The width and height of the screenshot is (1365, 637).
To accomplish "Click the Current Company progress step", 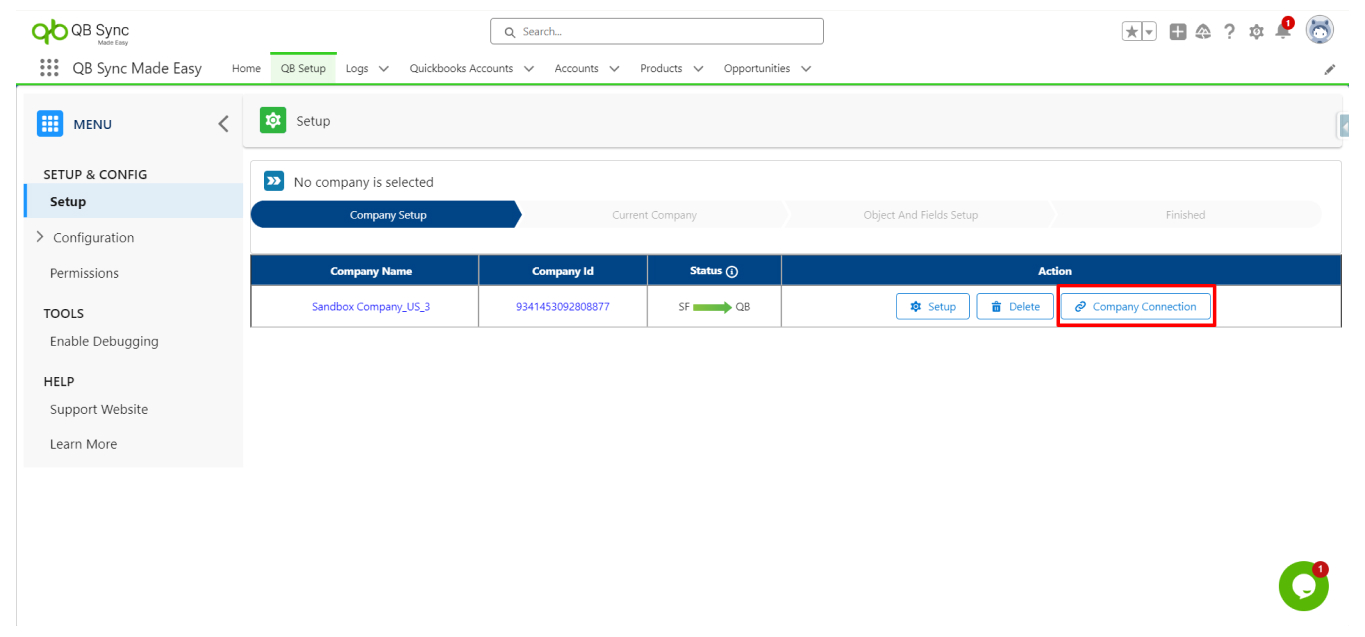I will point(654,215).
